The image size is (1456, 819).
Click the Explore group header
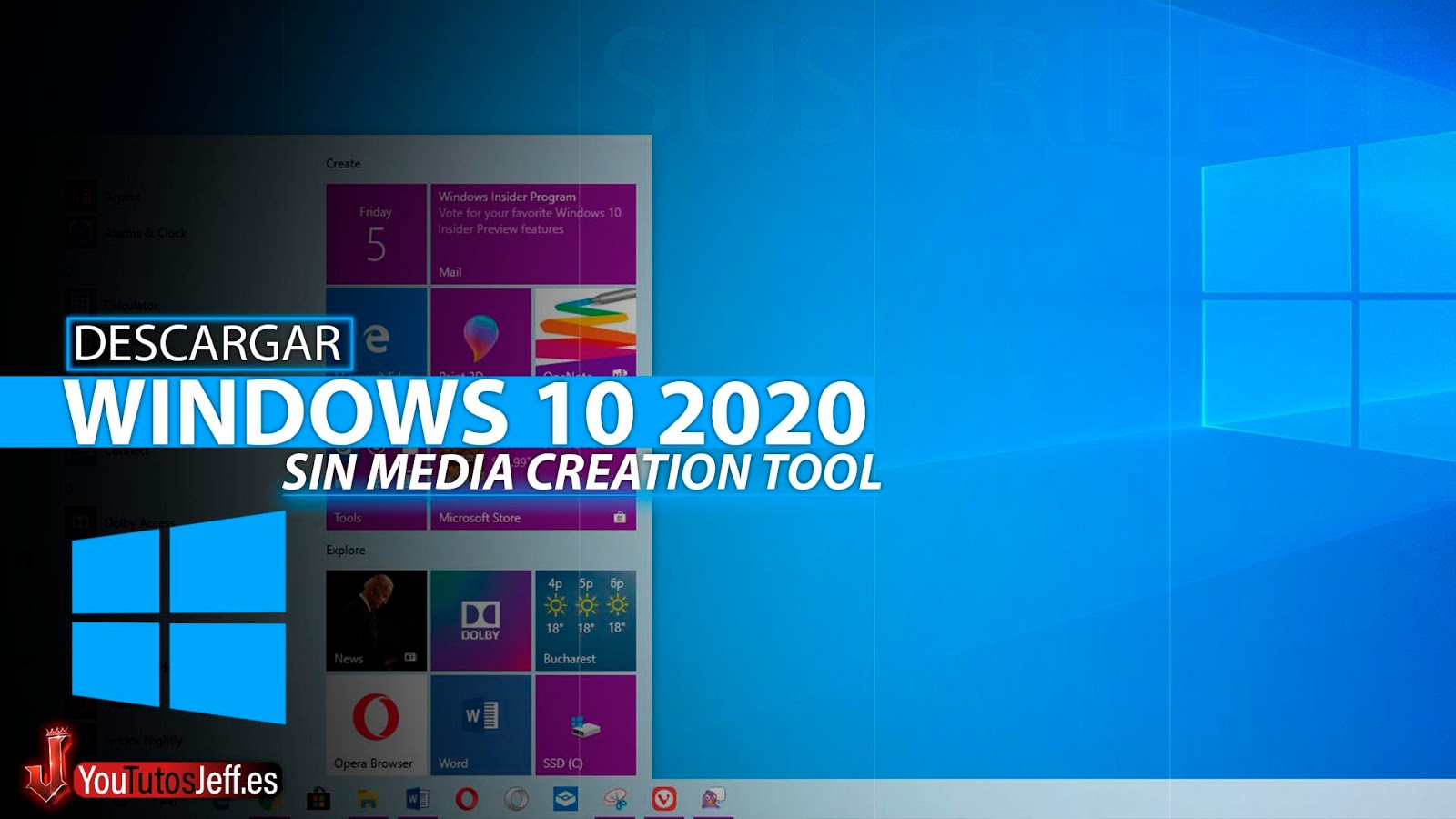pos(346,551)
